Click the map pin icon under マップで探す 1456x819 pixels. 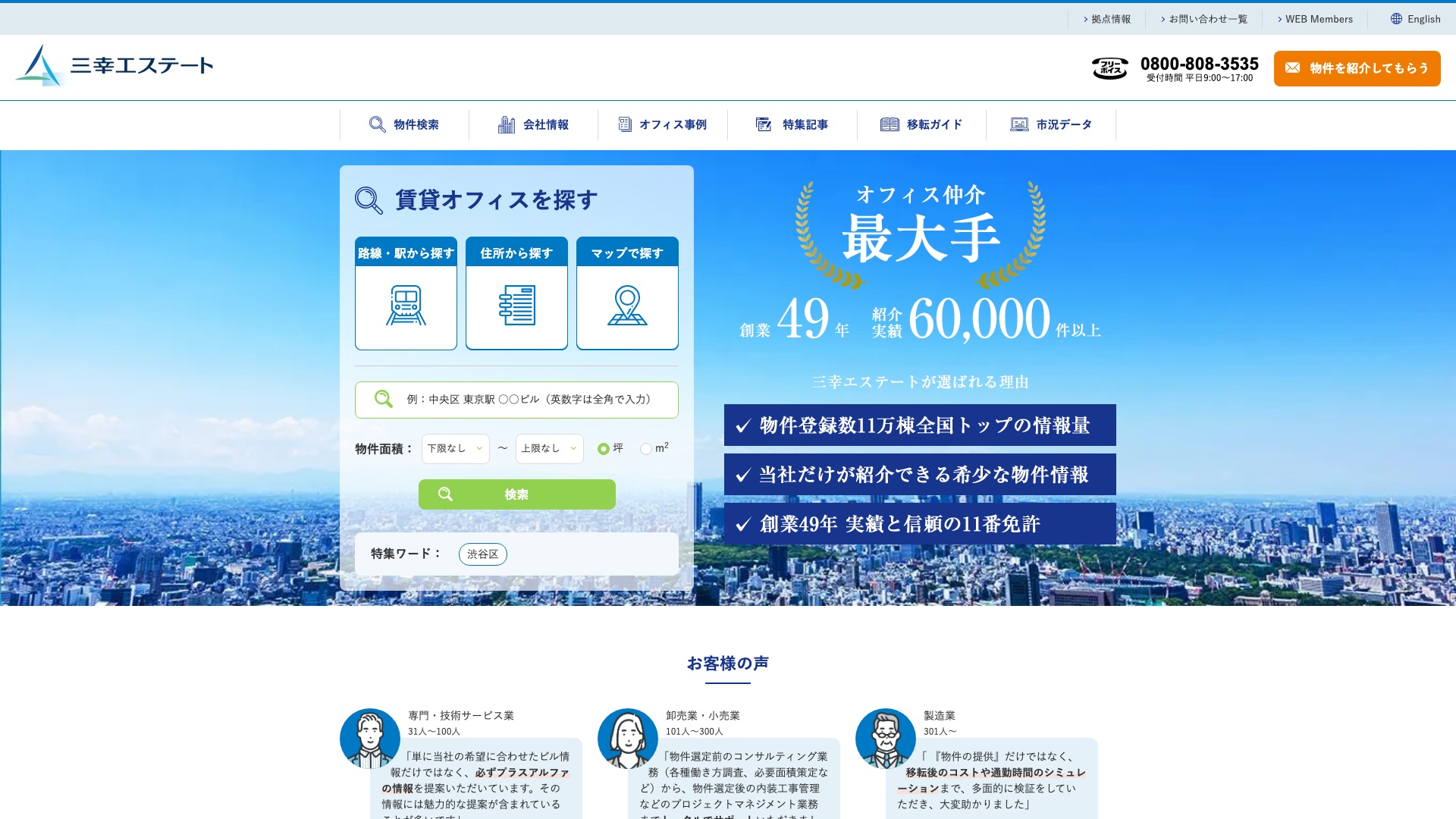coord(627,305)
